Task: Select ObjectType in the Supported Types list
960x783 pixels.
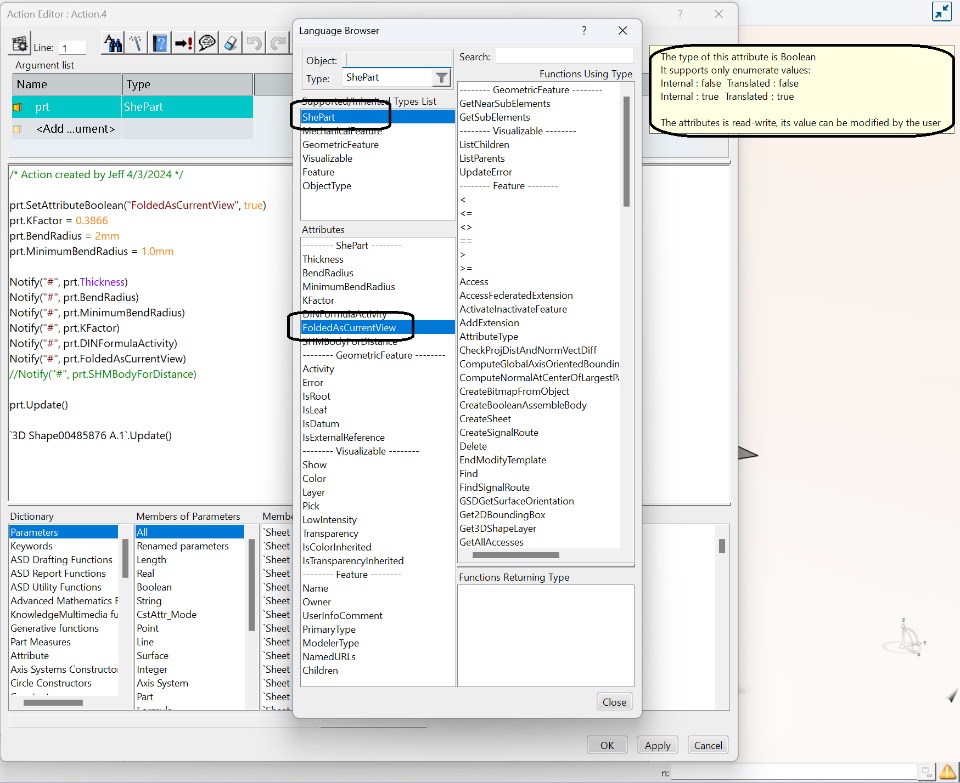Action: pyautogui.click(x=327, y=185)
